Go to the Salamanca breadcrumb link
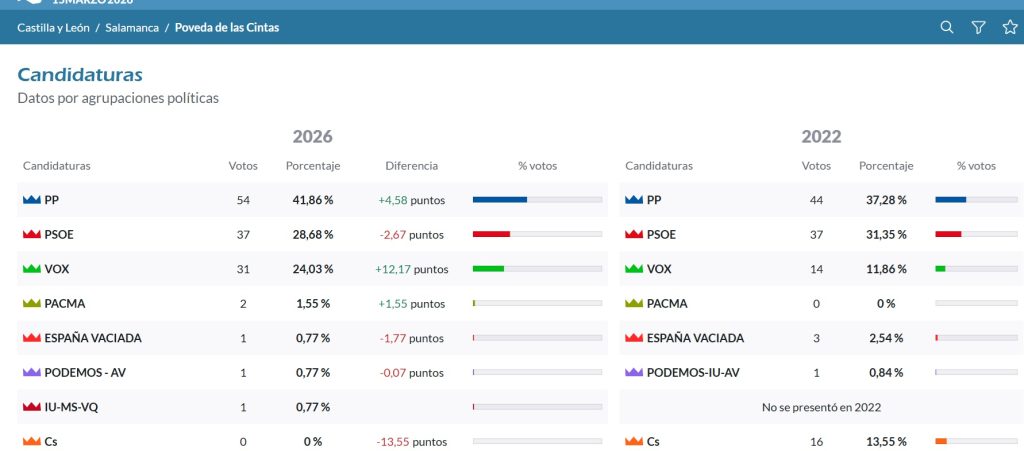 click(132, 28)
